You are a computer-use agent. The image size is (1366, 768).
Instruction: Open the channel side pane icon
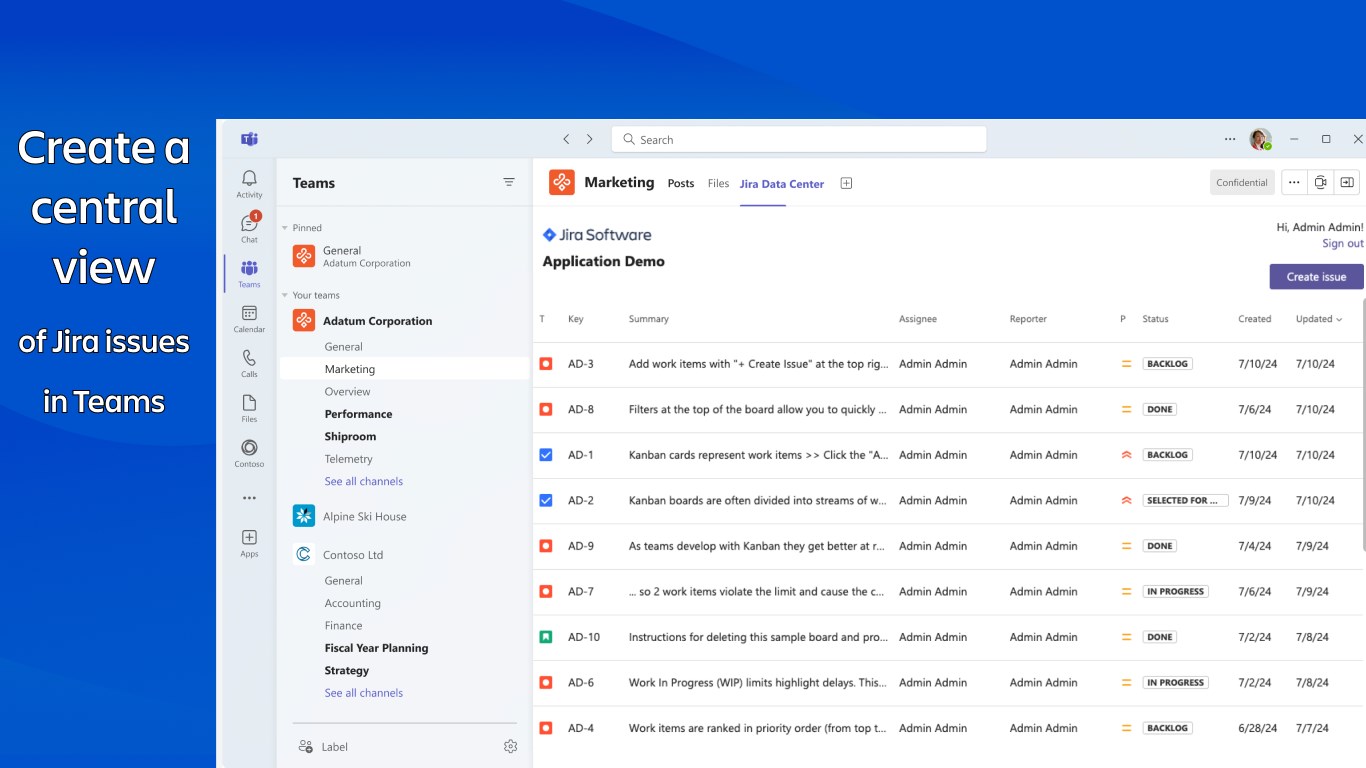coord(1347,182)
